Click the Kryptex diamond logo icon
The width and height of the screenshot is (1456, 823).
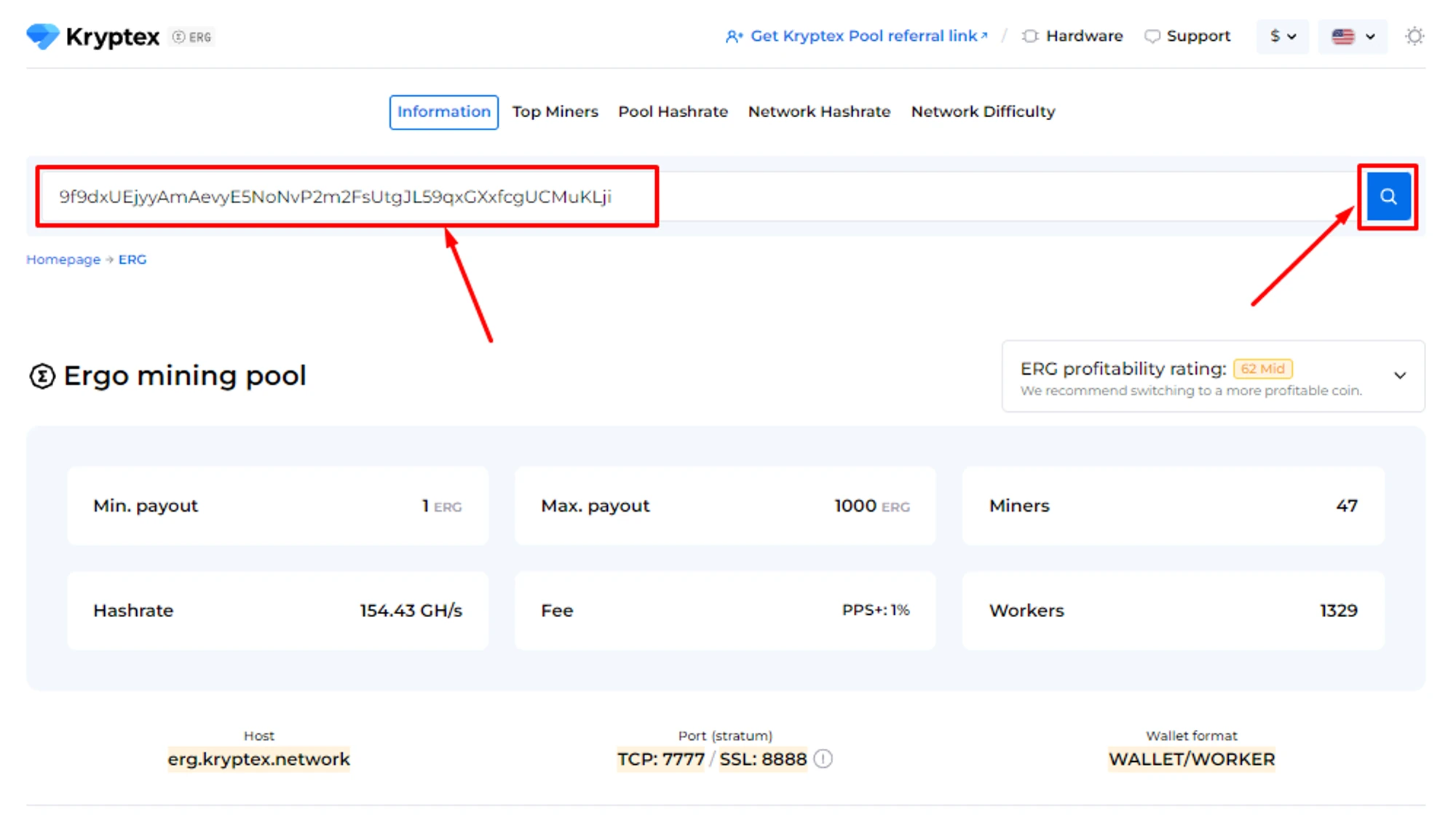point(42,36)
